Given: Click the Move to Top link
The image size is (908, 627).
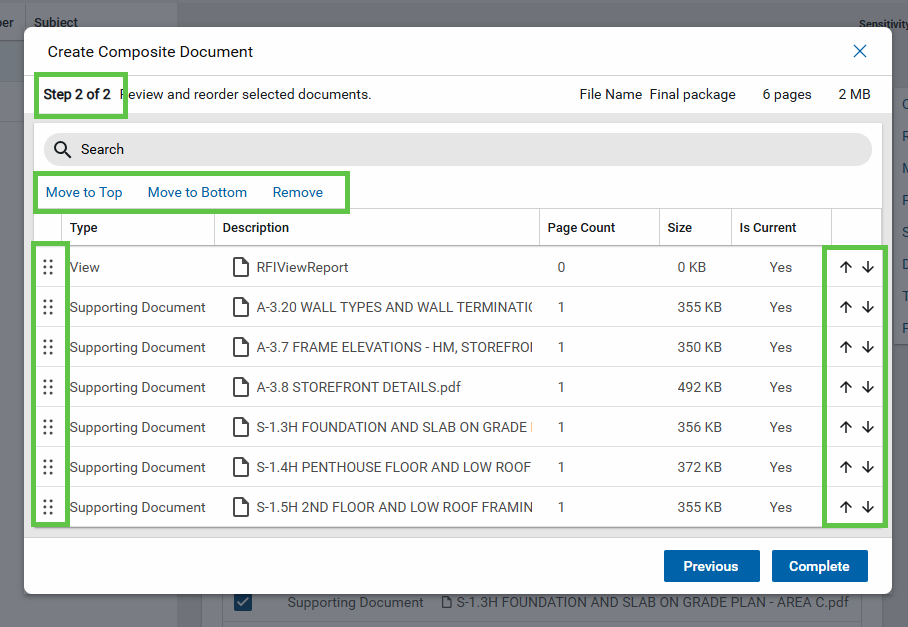Looking at the screenshot, I should pos(84,192).
